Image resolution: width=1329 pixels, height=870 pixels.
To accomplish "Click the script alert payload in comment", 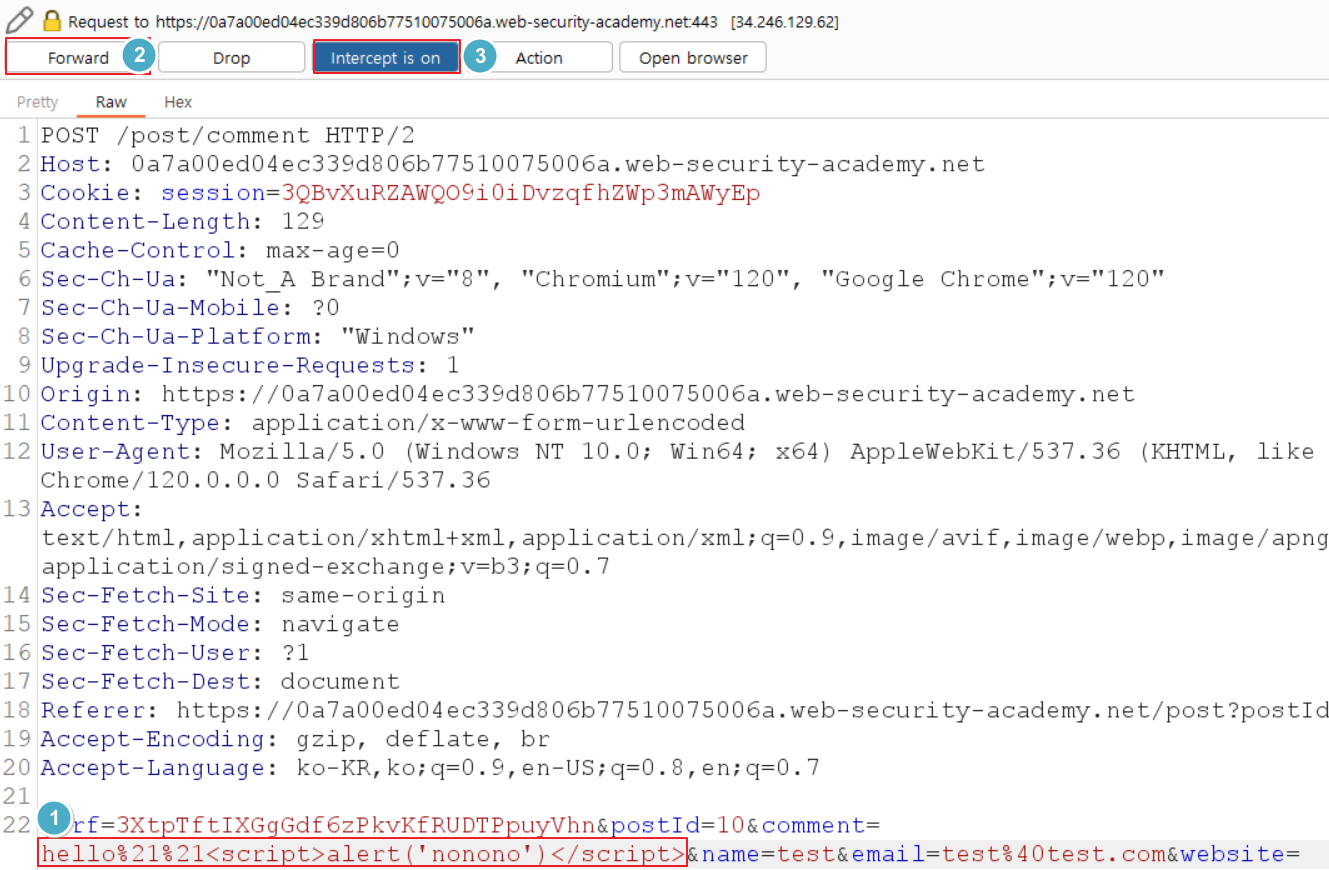I will coord(362,855).
